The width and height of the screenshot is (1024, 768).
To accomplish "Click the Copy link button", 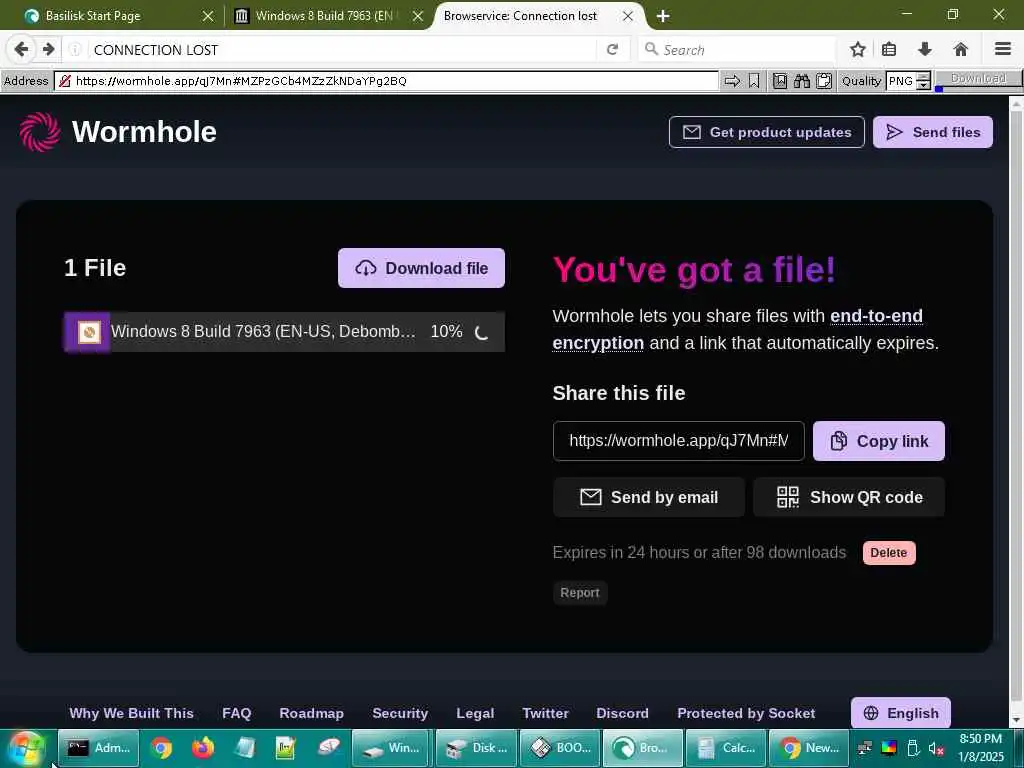I will point(879,441).
